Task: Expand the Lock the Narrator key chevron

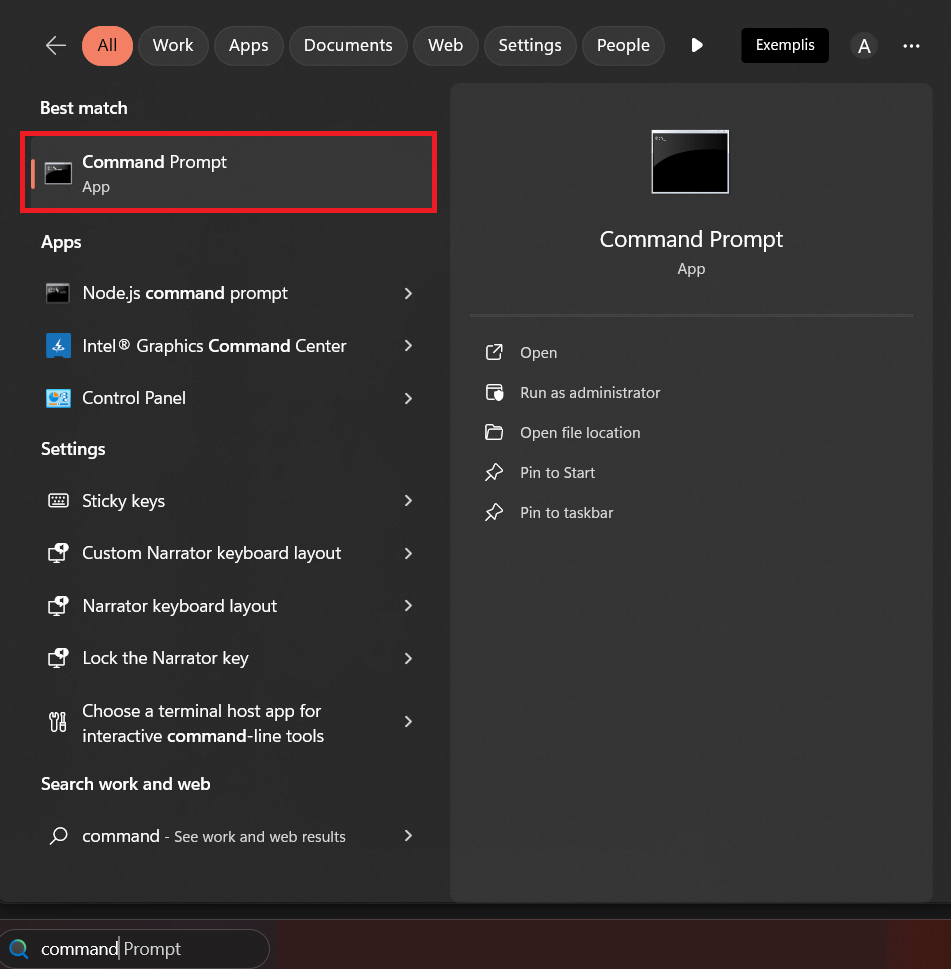Action: 408,659
